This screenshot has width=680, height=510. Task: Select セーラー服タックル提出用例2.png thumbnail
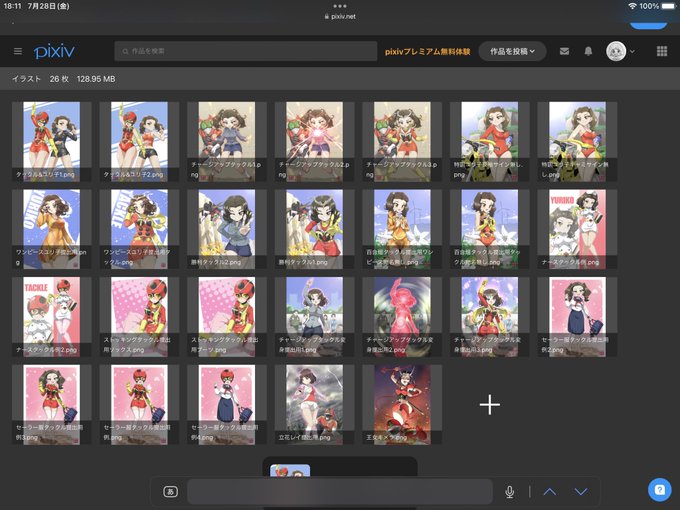coord(577,317)
